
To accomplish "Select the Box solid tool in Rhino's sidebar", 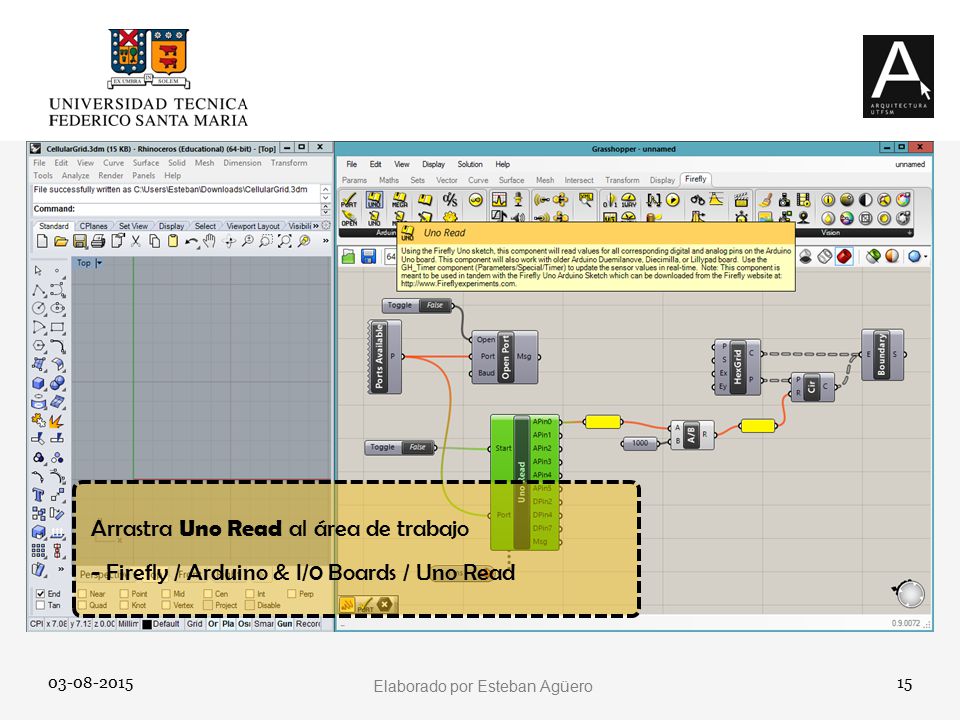I will (x=39, y=383).
